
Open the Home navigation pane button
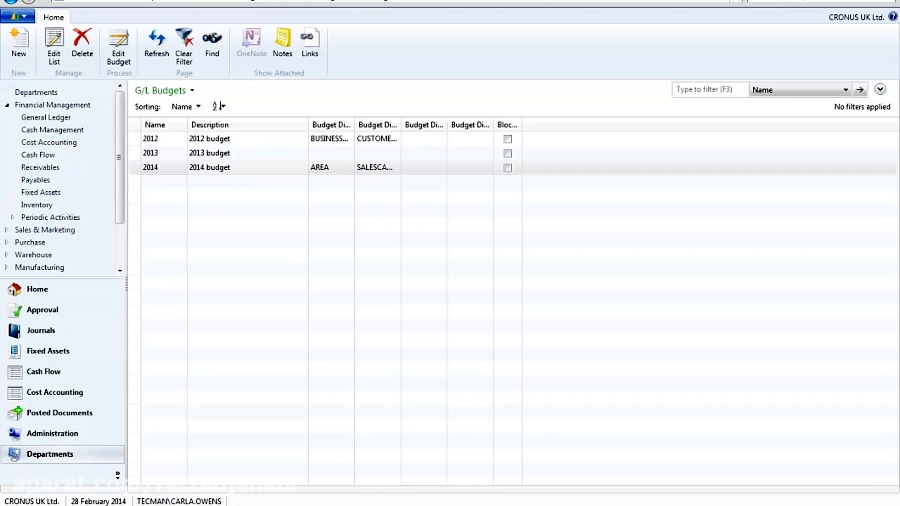click(63, 289)
